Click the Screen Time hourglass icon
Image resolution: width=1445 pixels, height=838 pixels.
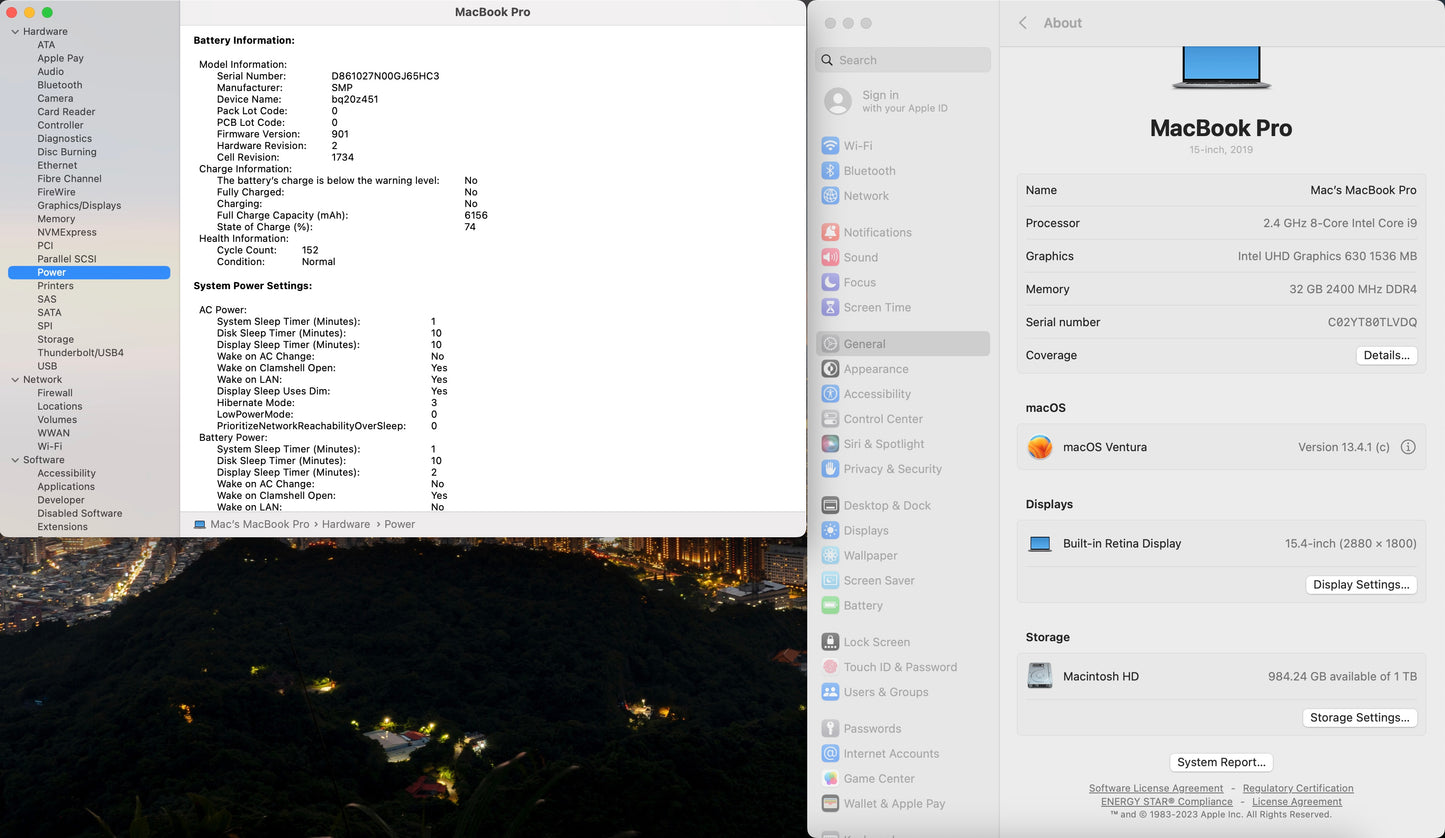pyautogui.click(x=830, y=308)
